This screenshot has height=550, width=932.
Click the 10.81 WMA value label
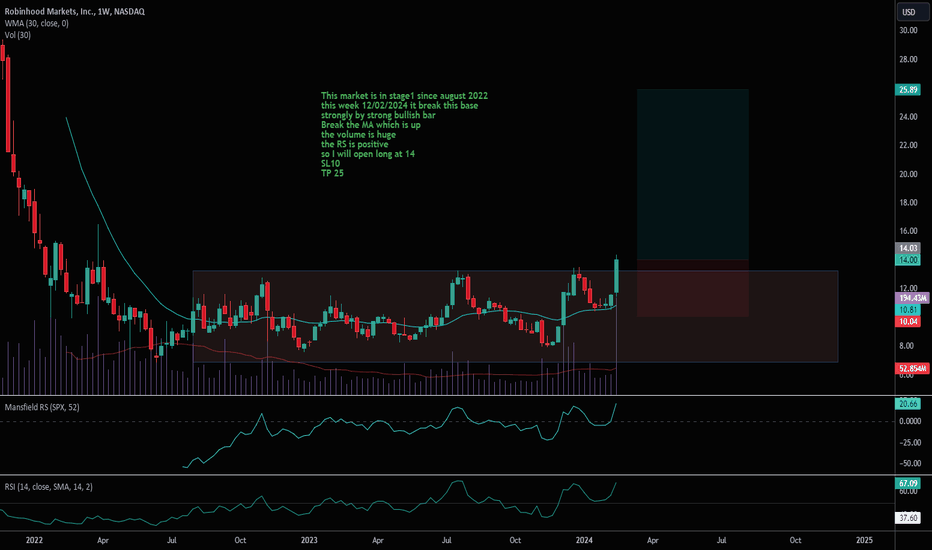coord(908,310)
